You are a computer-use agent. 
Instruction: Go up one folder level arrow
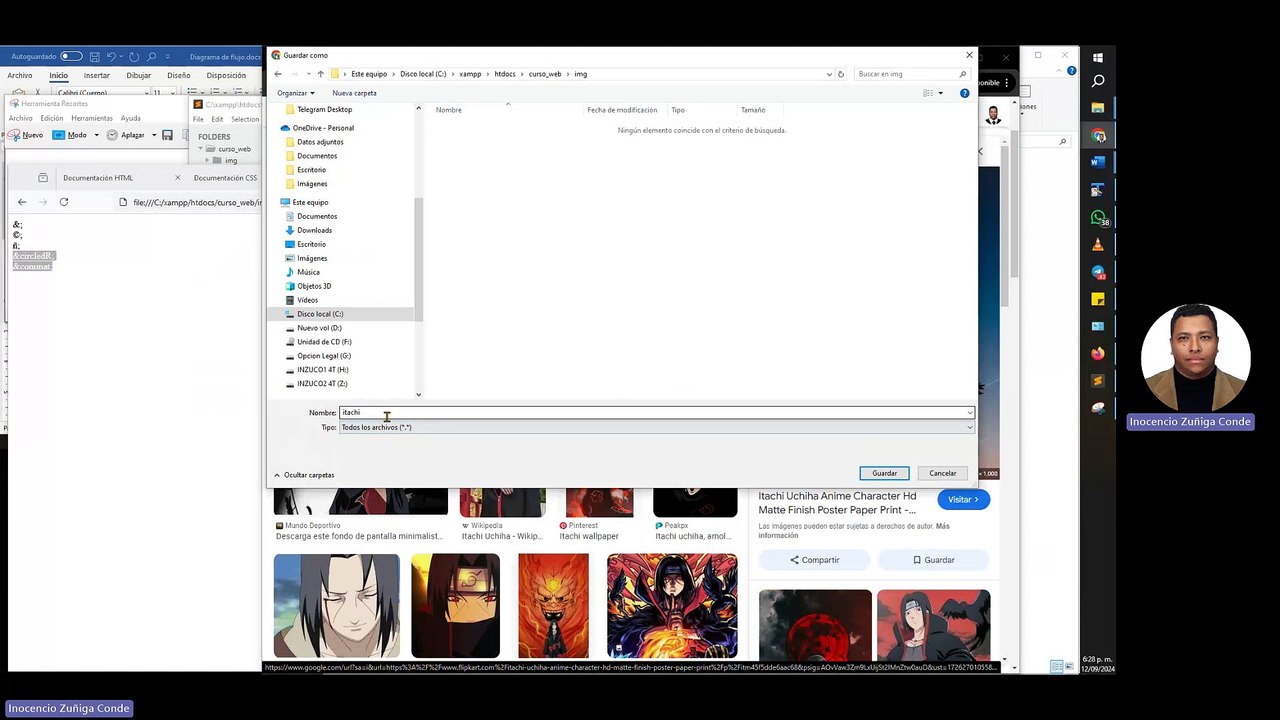point(320,74)
